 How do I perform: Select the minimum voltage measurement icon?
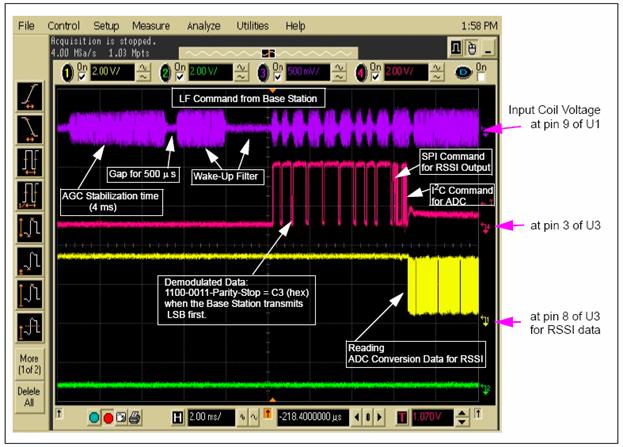pos(30,261)
